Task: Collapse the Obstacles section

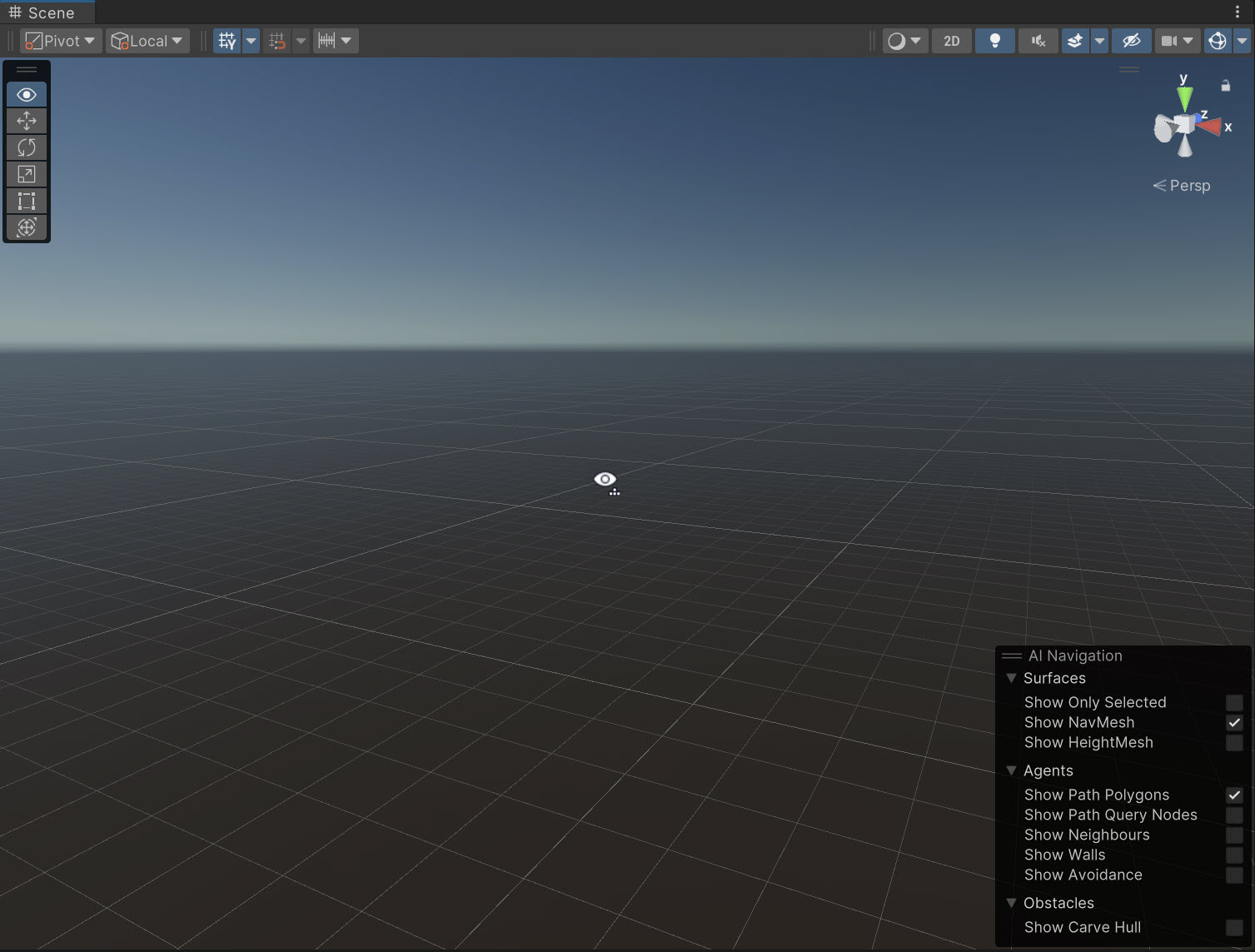Action: [x=1011, y=903]
